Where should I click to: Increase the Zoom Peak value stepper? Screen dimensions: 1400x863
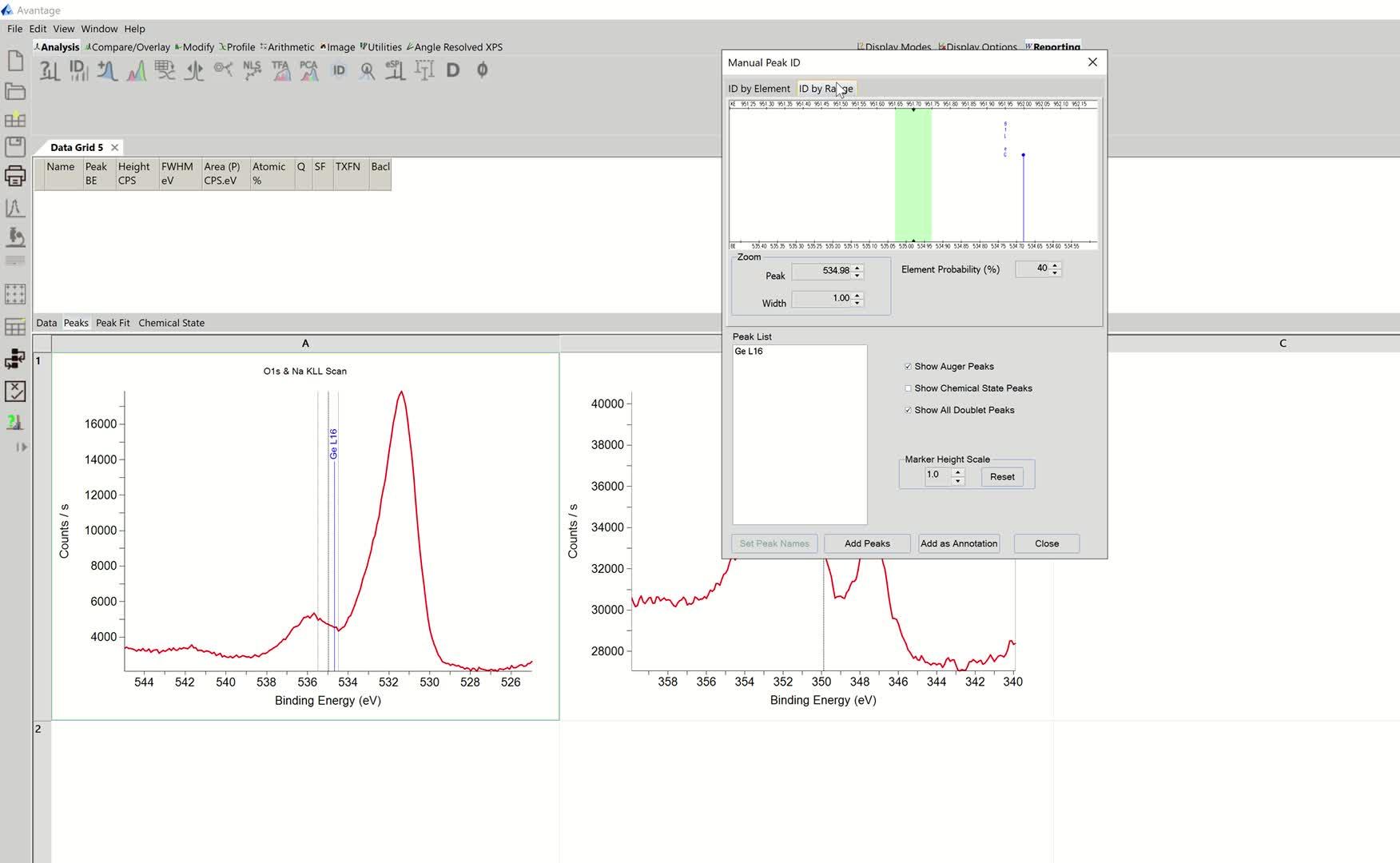click(857, 267)
